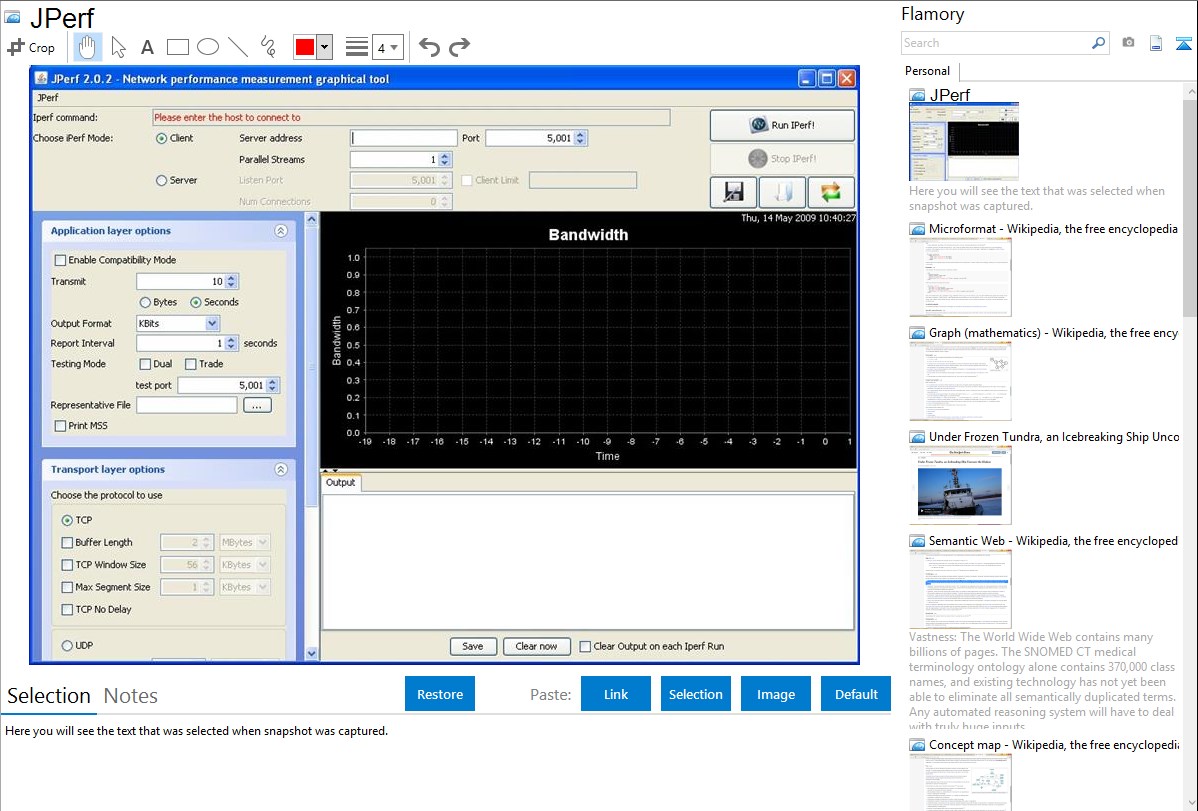Click the save disk icon in JPerf
This screenshot has height=811, width=1198.
733,192
